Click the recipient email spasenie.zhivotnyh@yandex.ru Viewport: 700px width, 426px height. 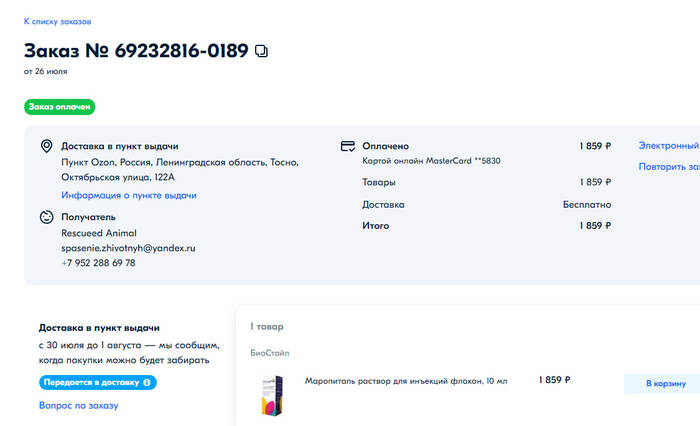128,247
